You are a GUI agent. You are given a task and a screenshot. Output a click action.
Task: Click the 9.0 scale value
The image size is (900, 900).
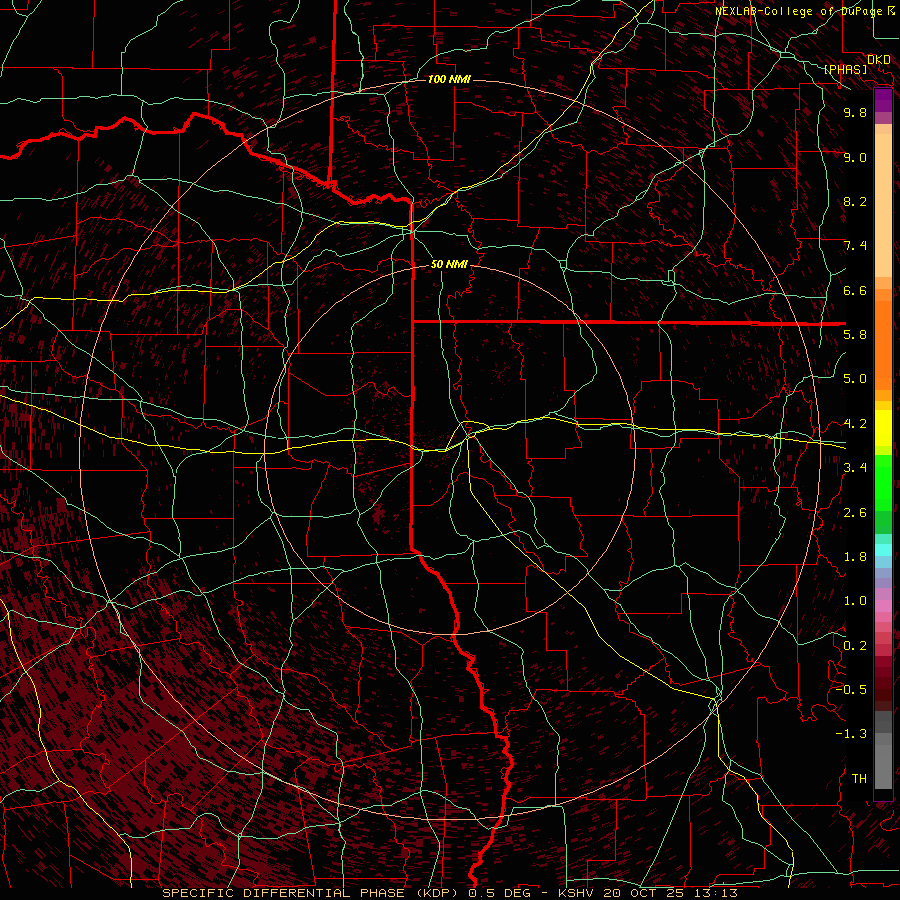[855, 157]
